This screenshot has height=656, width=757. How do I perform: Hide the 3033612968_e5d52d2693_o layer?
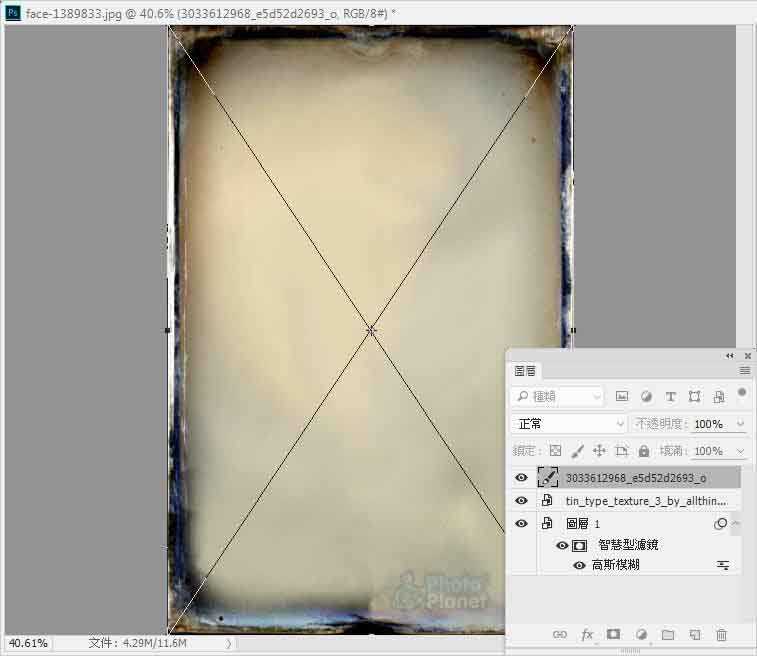click(521, 477)
